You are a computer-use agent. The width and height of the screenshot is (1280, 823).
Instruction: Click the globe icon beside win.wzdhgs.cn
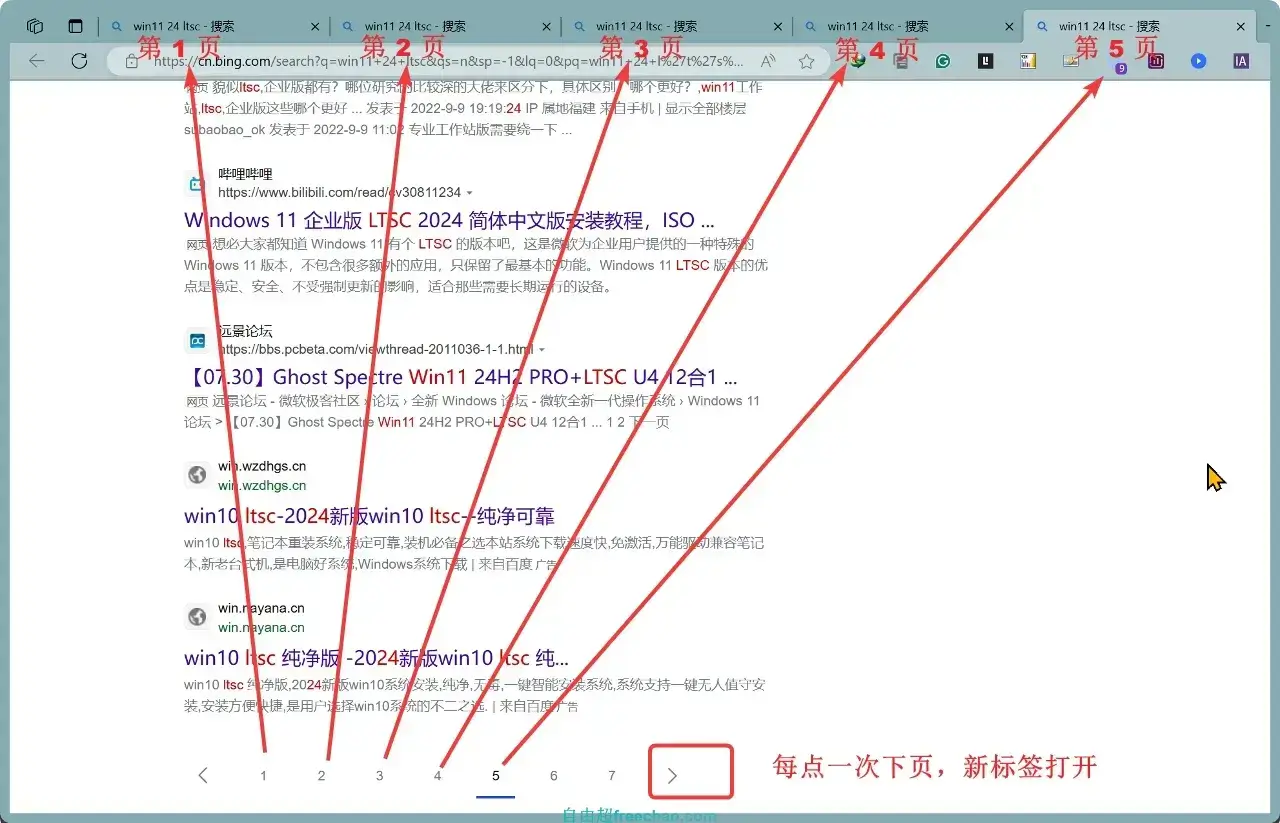tap(197, 475)
